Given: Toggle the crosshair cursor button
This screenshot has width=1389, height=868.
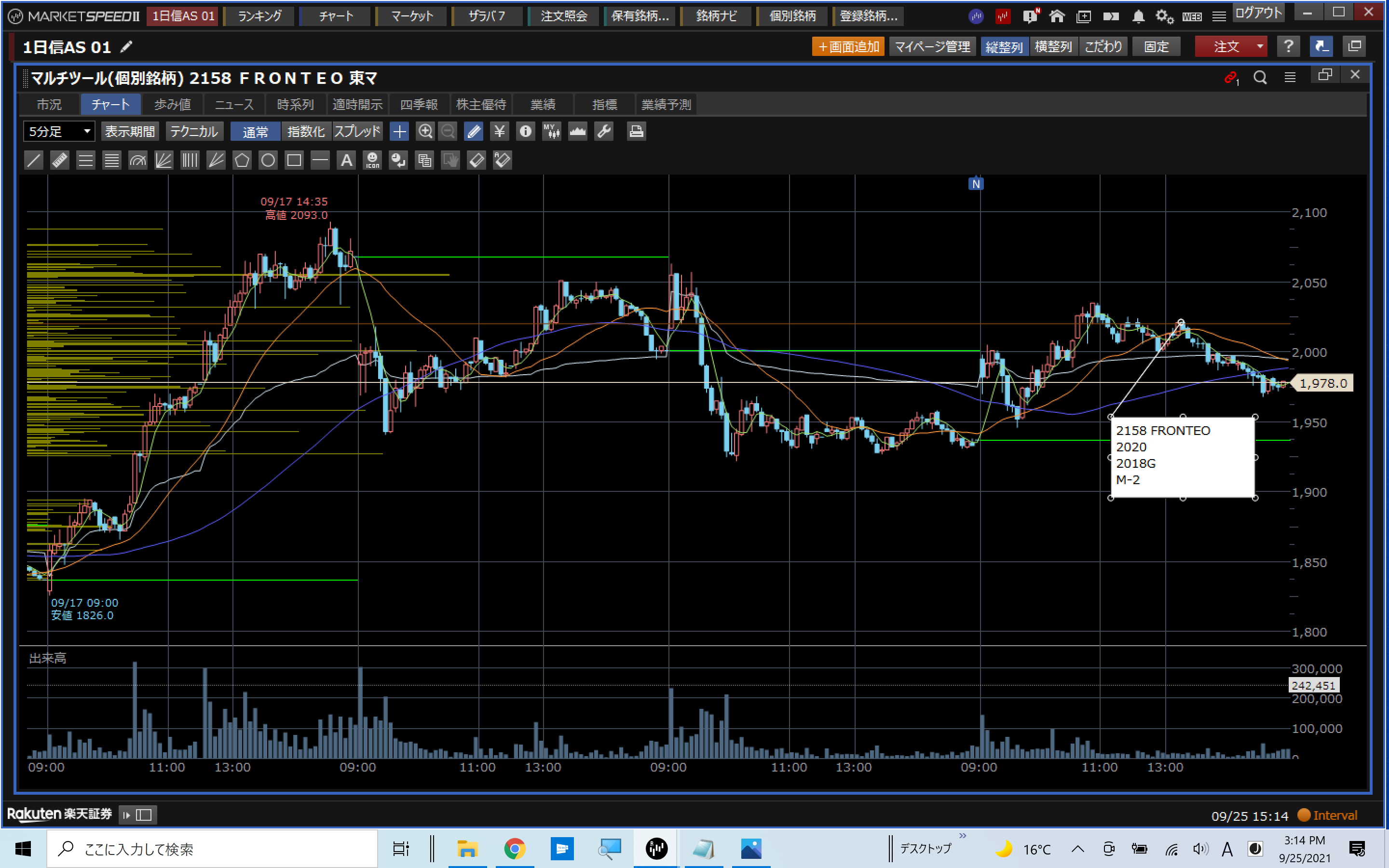Looking at the screenshot, I should [399, 132].
